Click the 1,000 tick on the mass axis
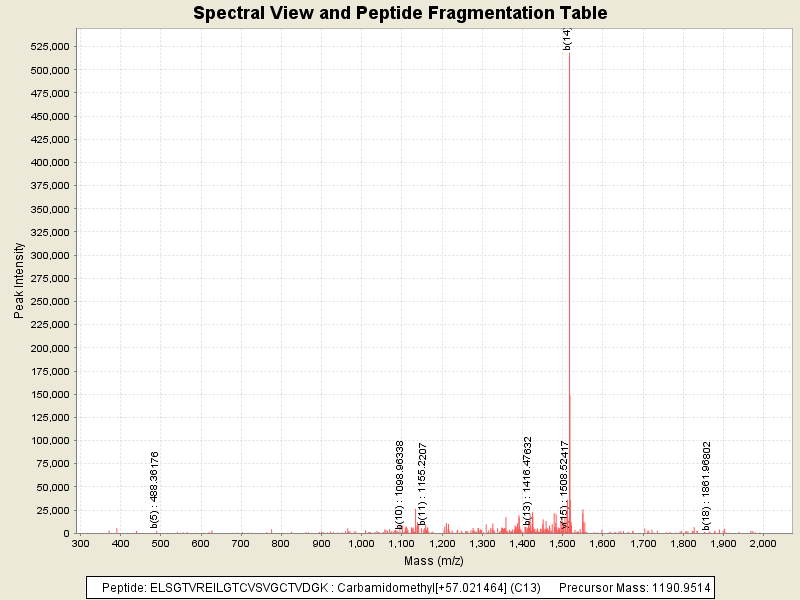This screenshot has height=600, width=800. coord(362,544)
